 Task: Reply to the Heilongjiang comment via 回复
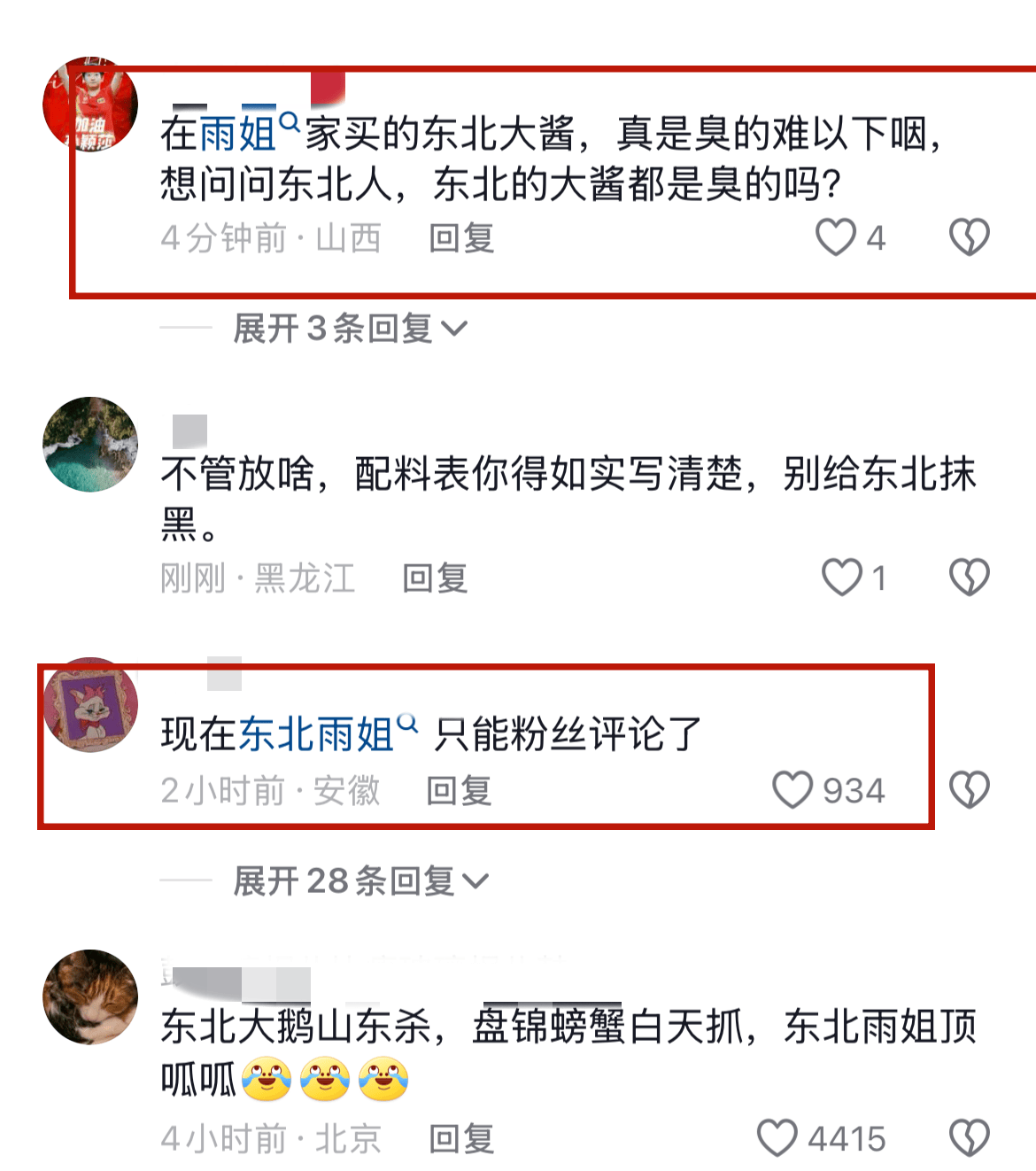(434, 578)
